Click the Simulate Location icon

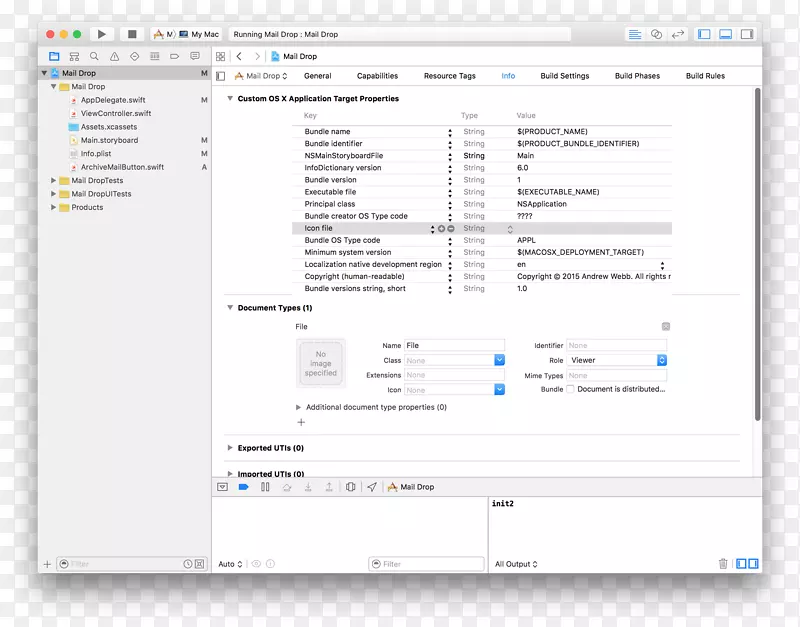pyautogui.click(x=371, y=487)
